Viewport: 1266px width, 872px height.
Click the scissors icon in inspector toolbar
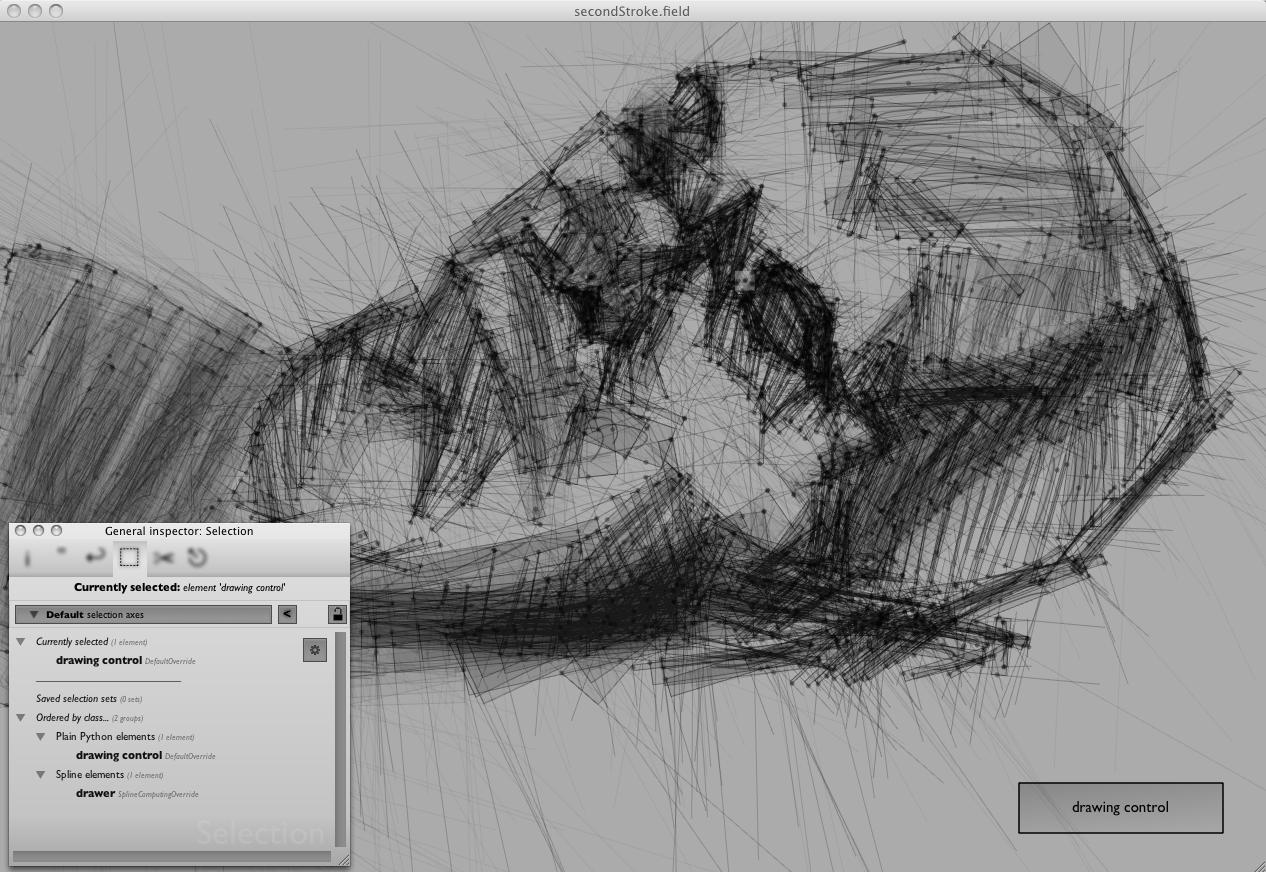pos(163,558)
